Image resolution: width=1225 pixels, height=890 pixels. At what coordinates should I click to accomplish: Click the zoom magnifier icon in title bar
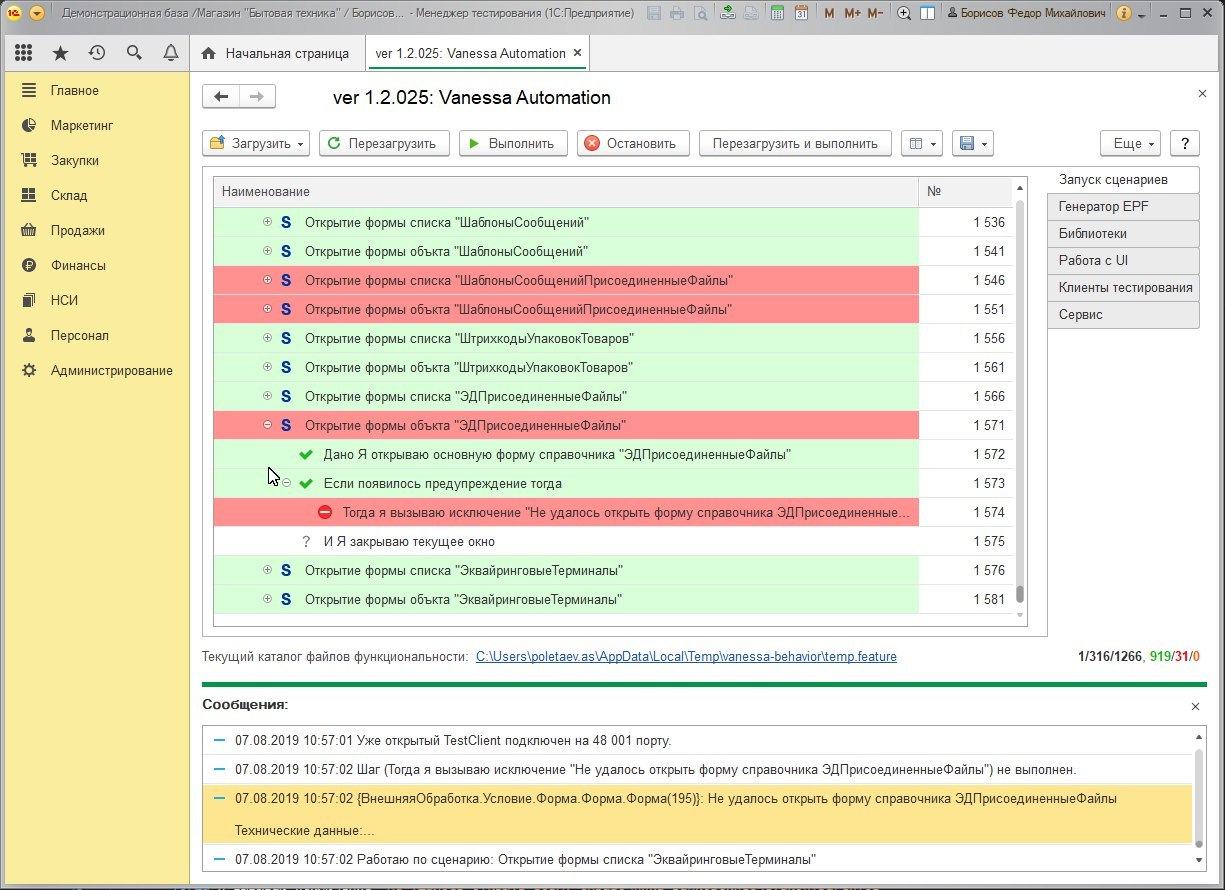904,14
